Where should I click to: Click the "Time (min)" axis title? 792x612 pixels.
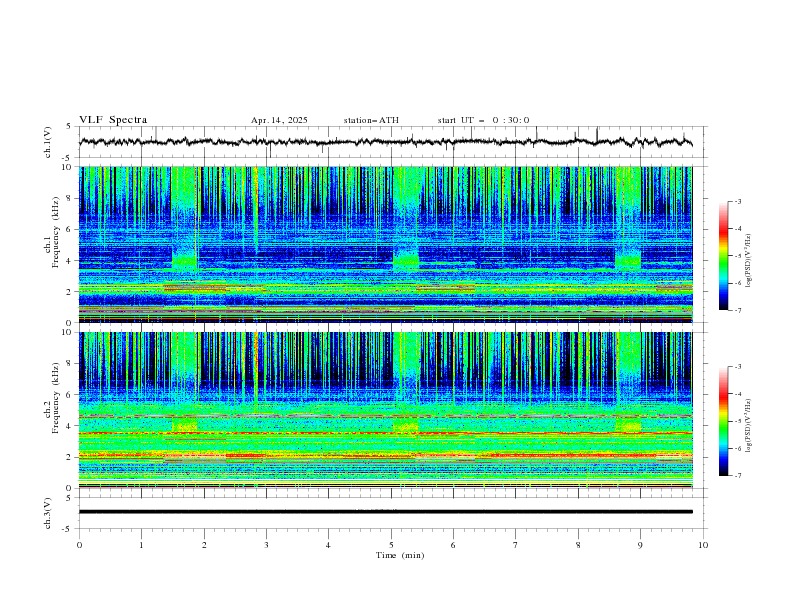tap(400, 555)
